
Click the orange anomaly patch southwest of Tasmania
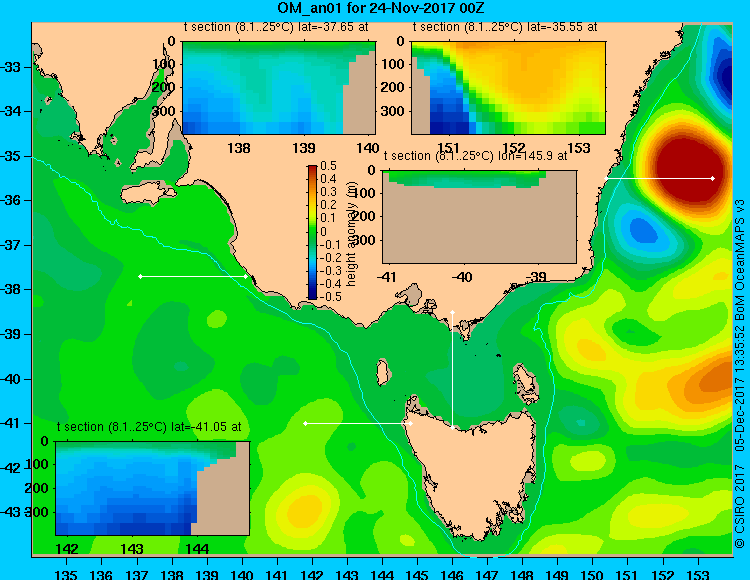[304, 510]
